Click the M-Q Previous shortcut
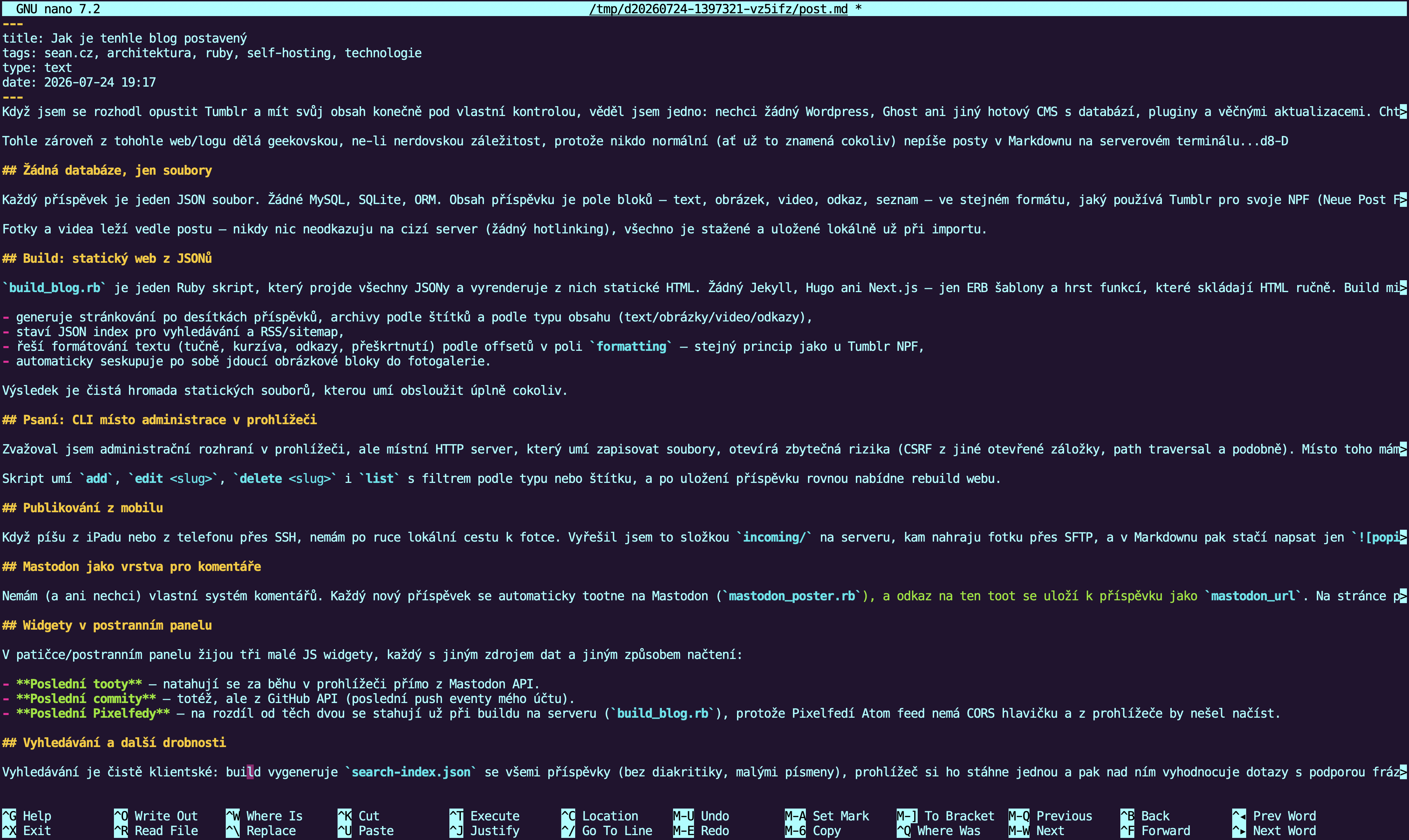This screenshot has height=840, width=1409. click(1050, 816)
